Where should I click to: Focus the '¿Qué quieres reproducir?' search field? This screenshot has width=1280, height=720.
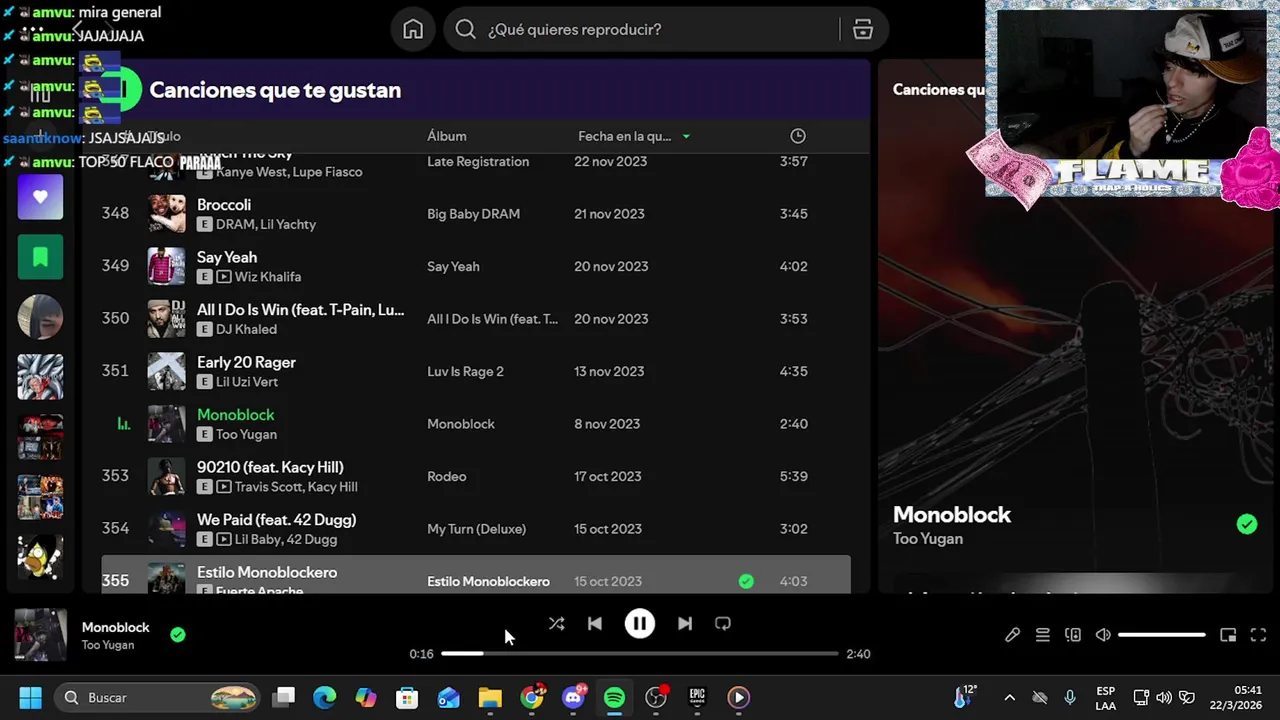click(666, 30)
